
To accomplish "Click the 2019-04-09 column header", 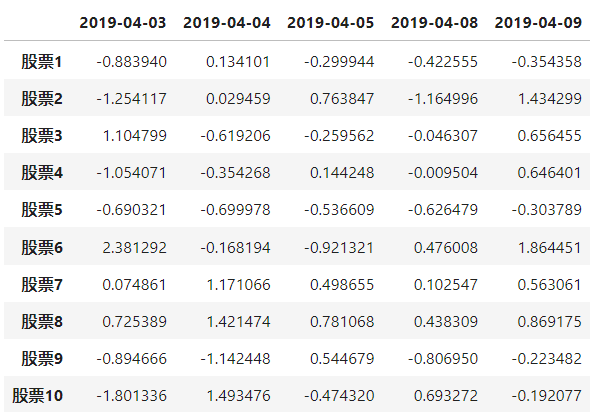I will 538,23.
